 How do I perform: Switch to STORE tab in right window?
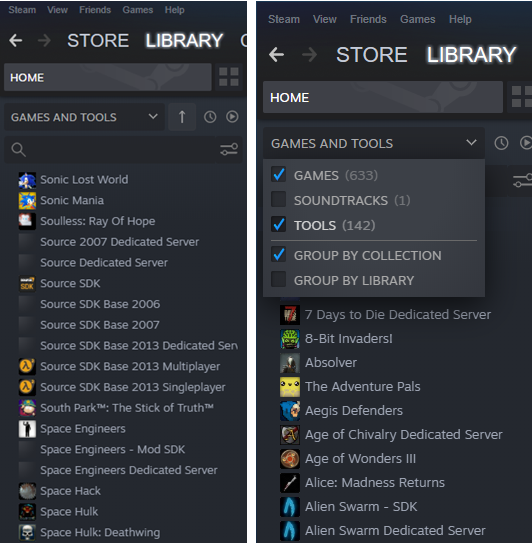click(372, 55)
